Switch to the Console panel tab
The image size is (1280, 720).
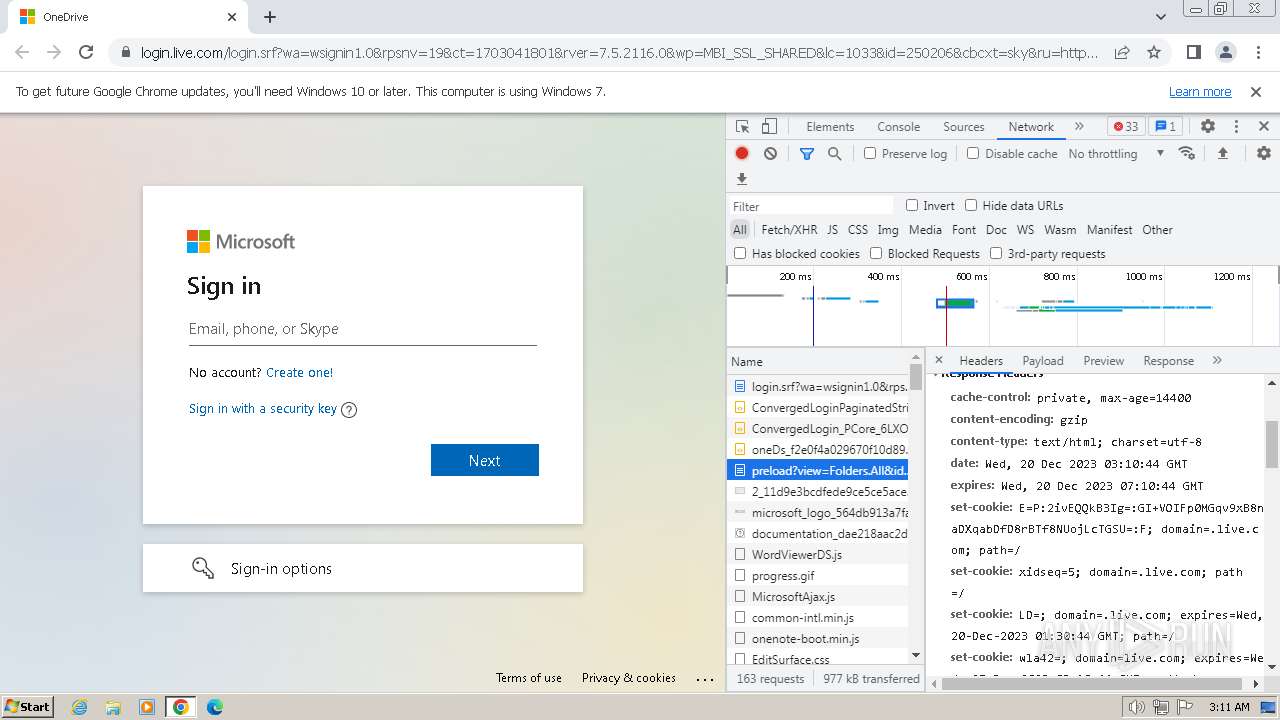point(898,127)
